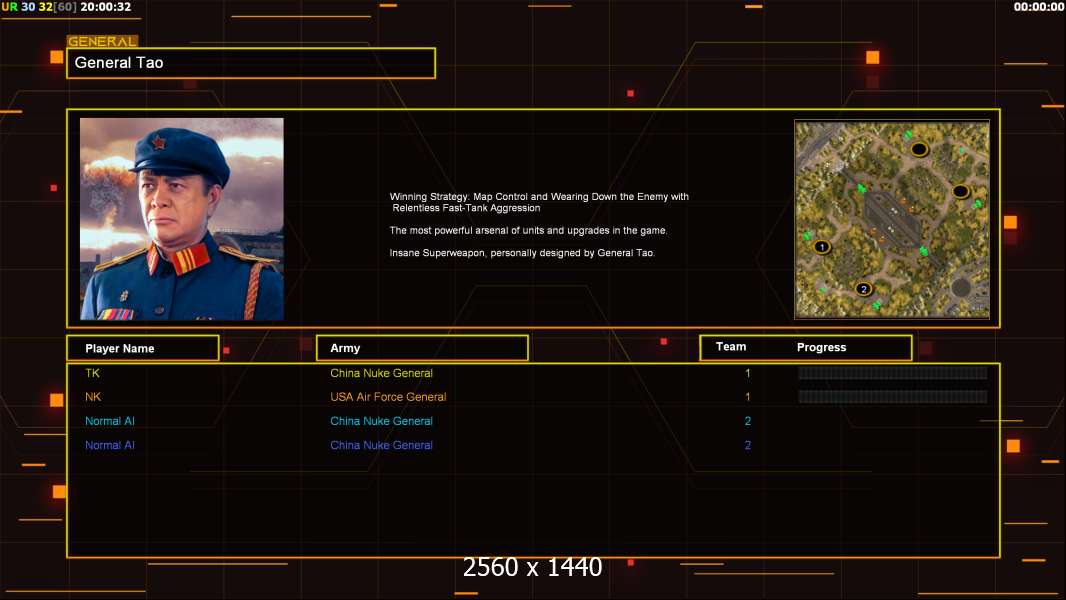The width and height of the screenshot is (1066, 600).
Task: Click the General Tao name field
Action: click(251, 63)
